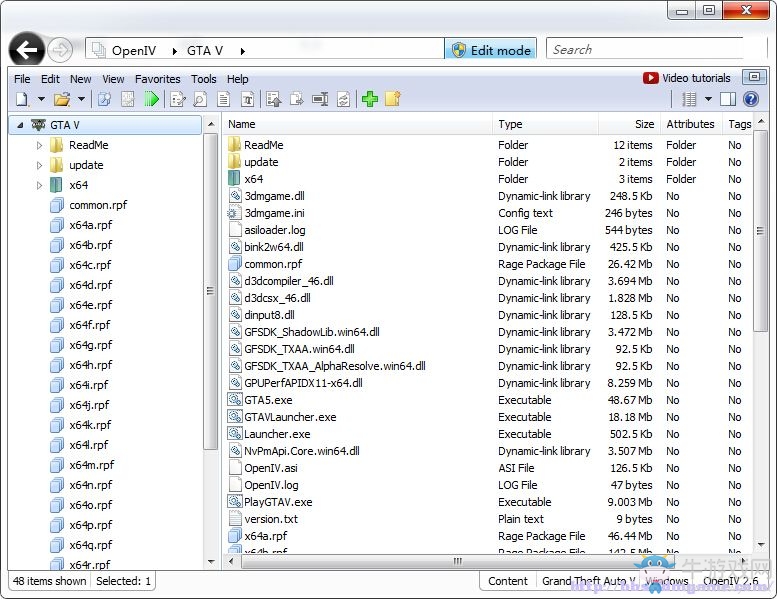Open the Edit menu
777x599 pixels.
point(50,79)
